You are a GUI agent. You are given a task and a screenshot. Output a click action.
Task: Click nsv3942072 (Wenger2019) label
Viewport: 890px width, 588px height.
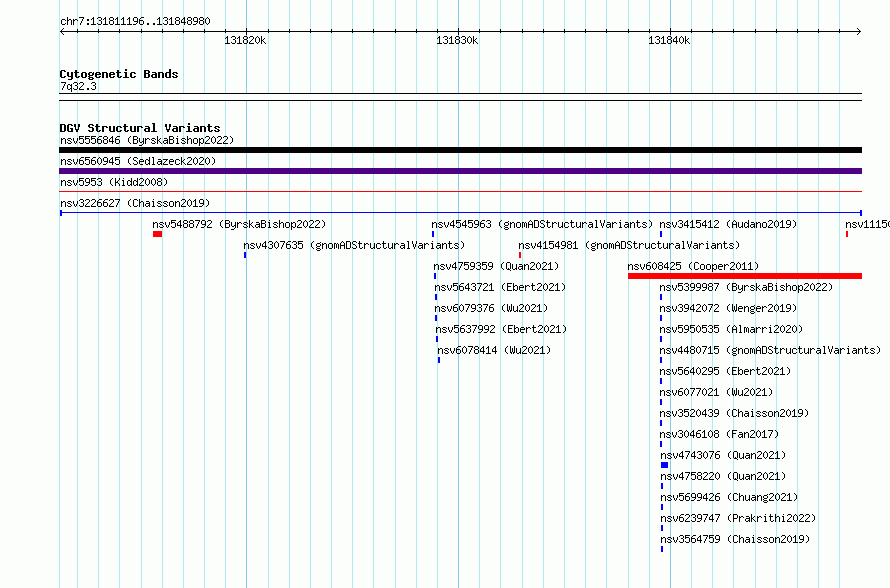[728, 308]
